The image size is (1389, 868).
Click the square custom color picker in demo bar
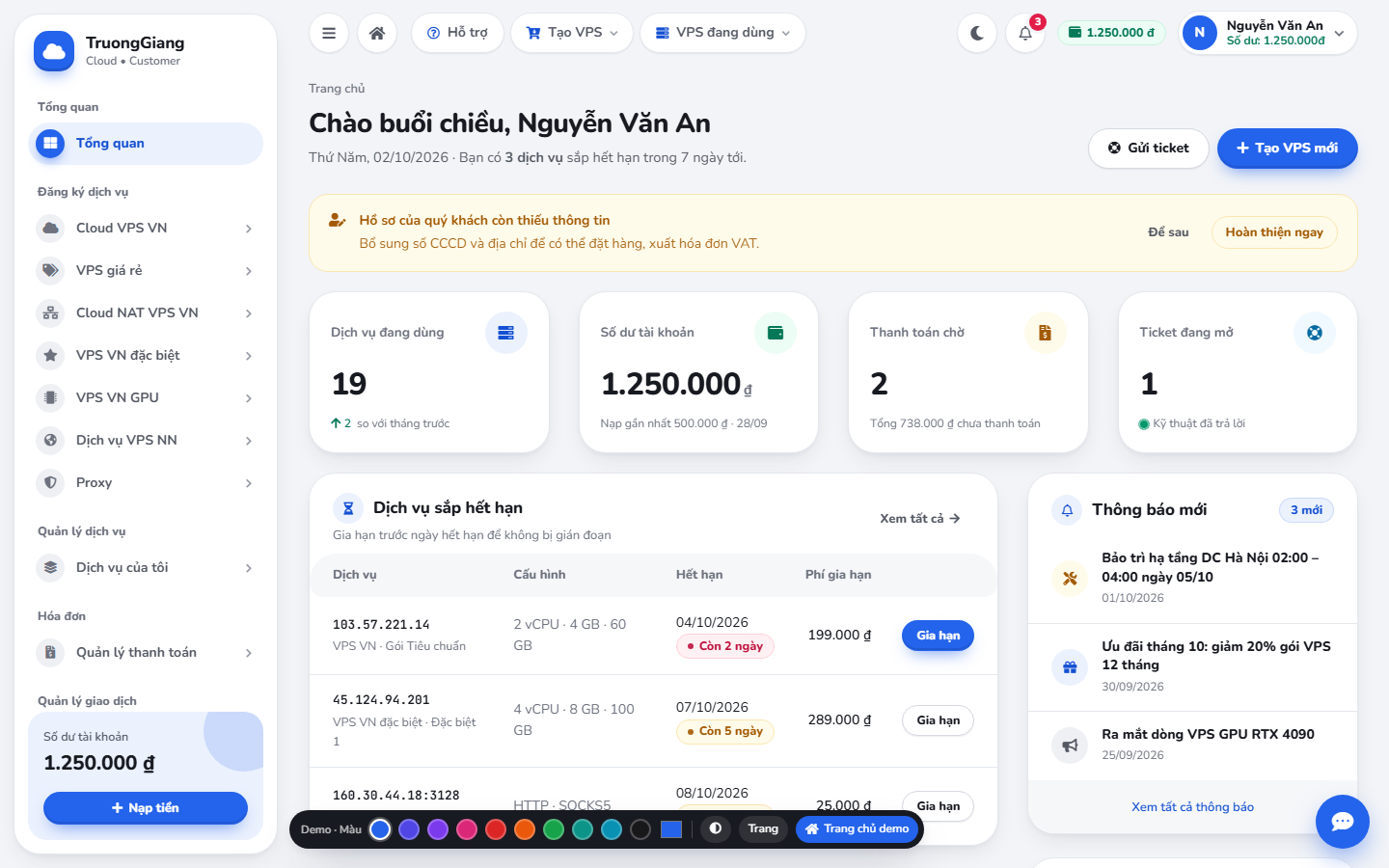click(671, 829)
